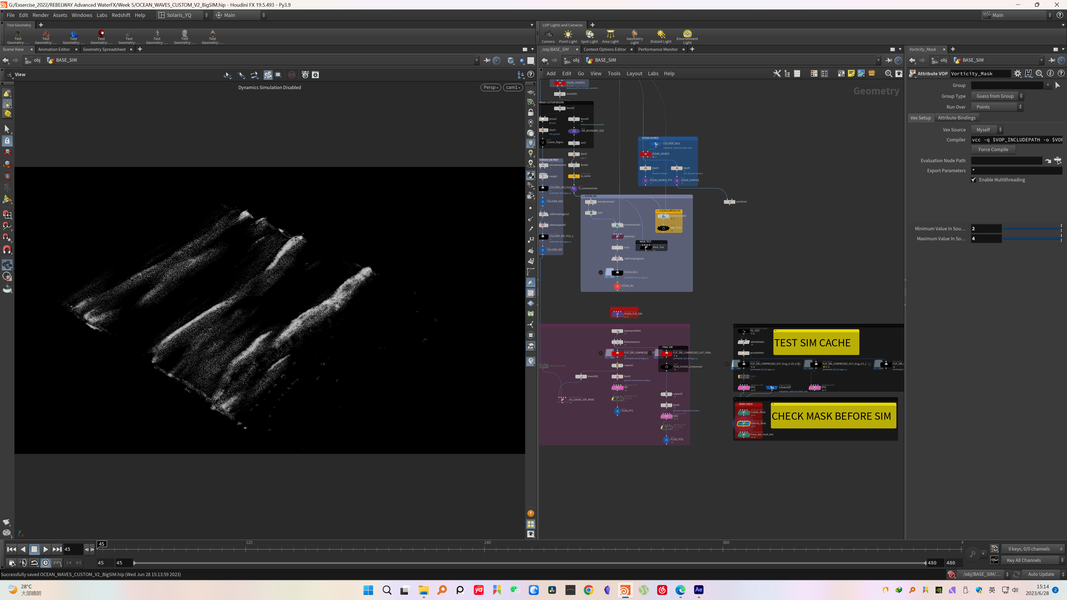This screenshot has width=1067, height=600.
Task: Open the Main radial menu dropdown
Action: (x=239, y=15)
